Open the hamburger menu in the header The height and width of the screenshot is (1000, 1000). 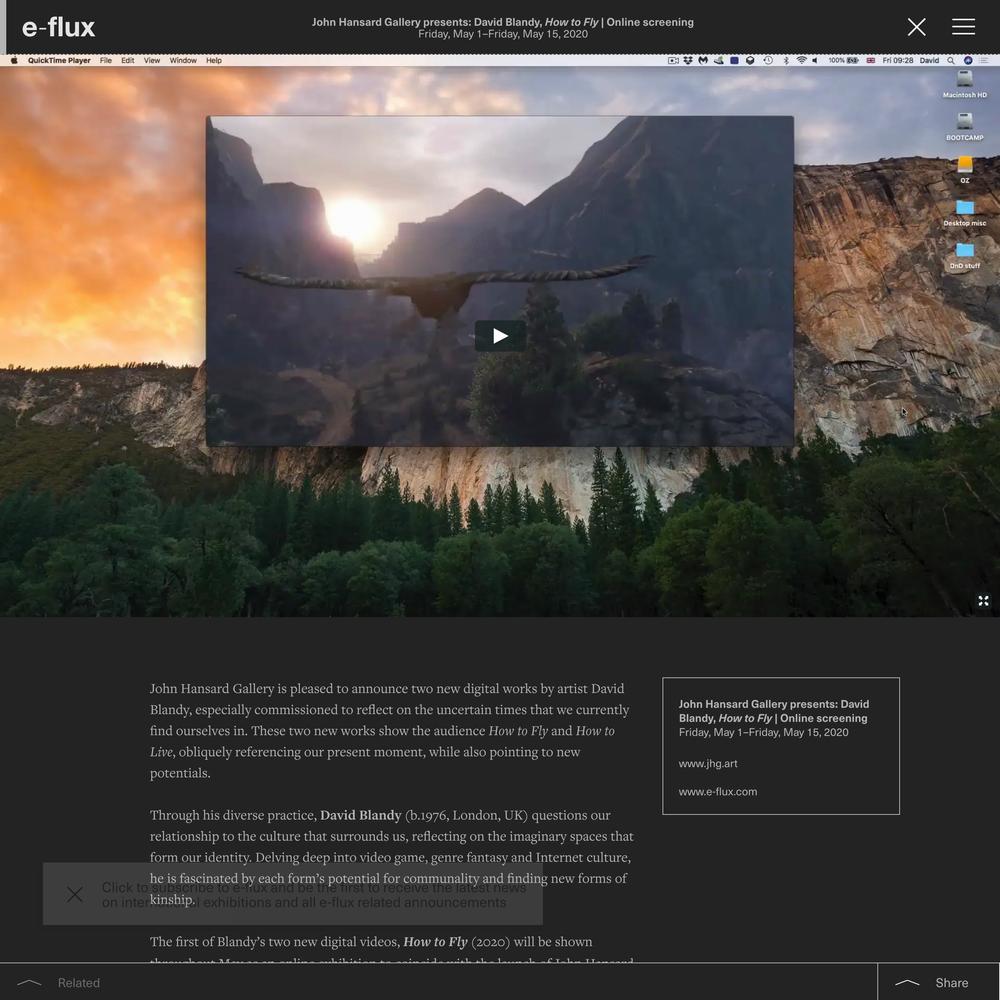963,27
